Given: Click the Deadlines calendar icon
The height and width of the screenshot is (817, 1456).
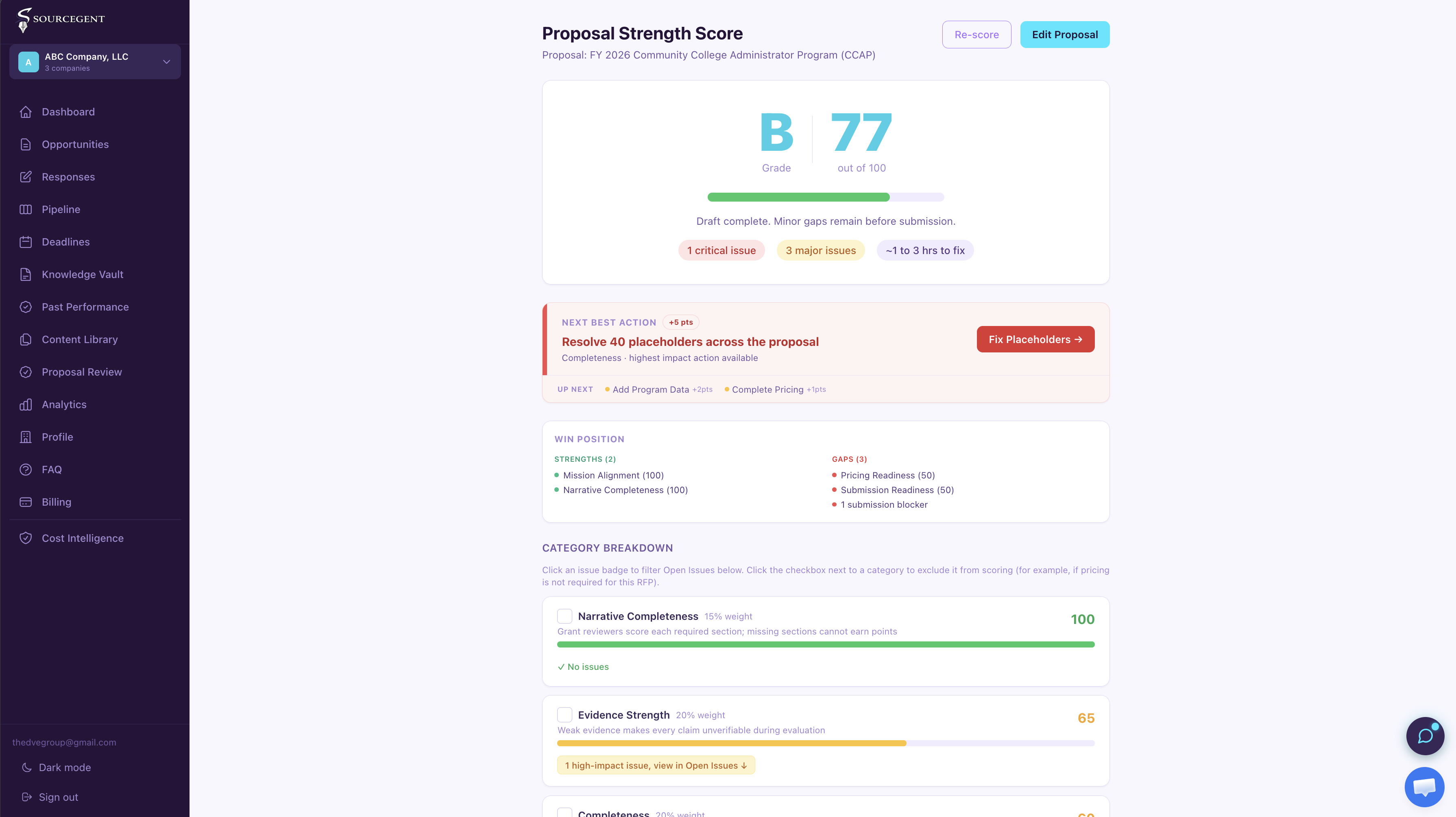Looking at the screenshot, I should pos(26,242).
